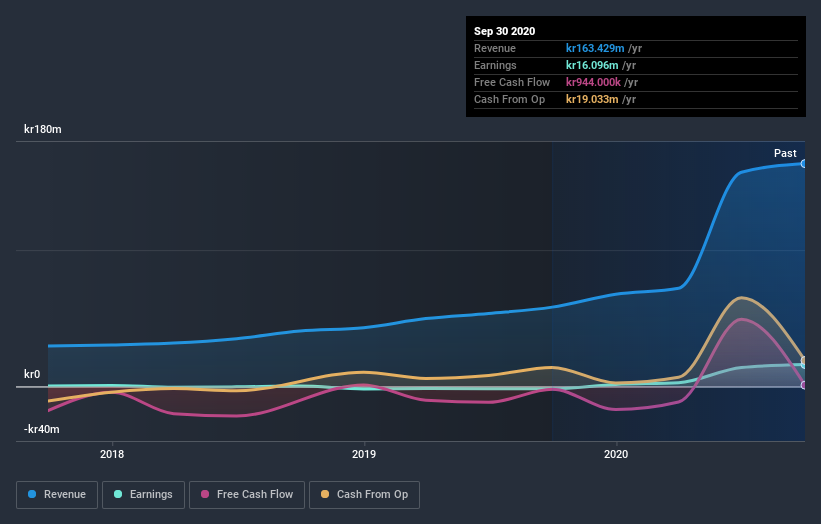Click the 2018 x-axis label
The image size is (821, 524).
point(112,454)
